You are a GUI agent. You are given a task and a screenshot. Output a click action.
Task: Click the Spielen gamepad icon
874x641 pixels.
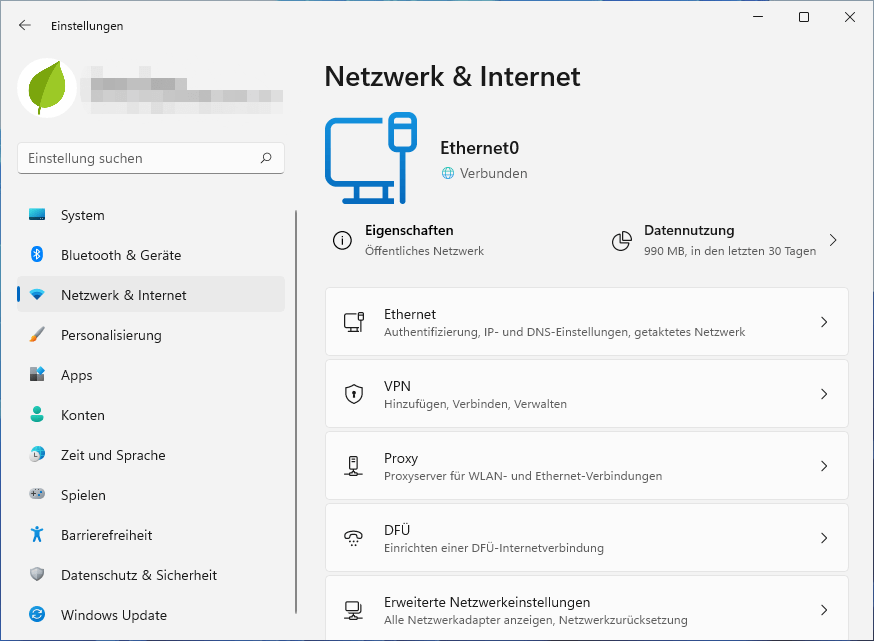[x=37, y=495]
